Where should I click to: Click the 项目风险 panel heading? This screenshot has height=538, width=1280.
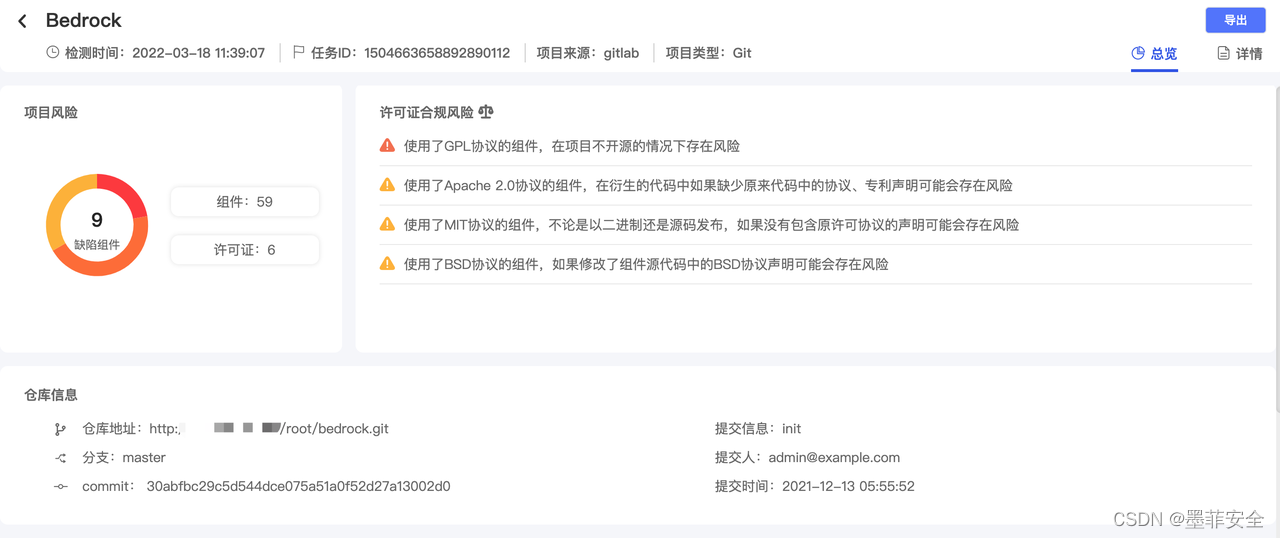point(51,112)
